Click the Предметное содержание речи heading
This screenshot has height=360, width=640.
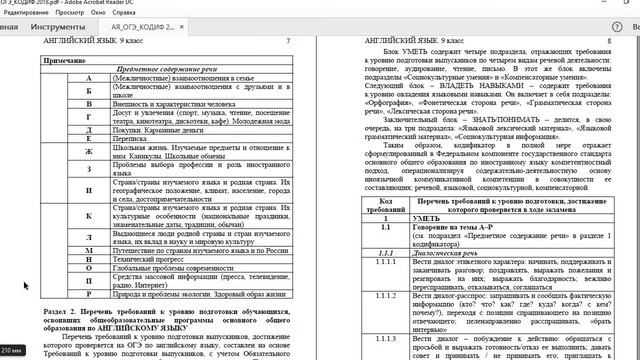click(x=167, y=69)
